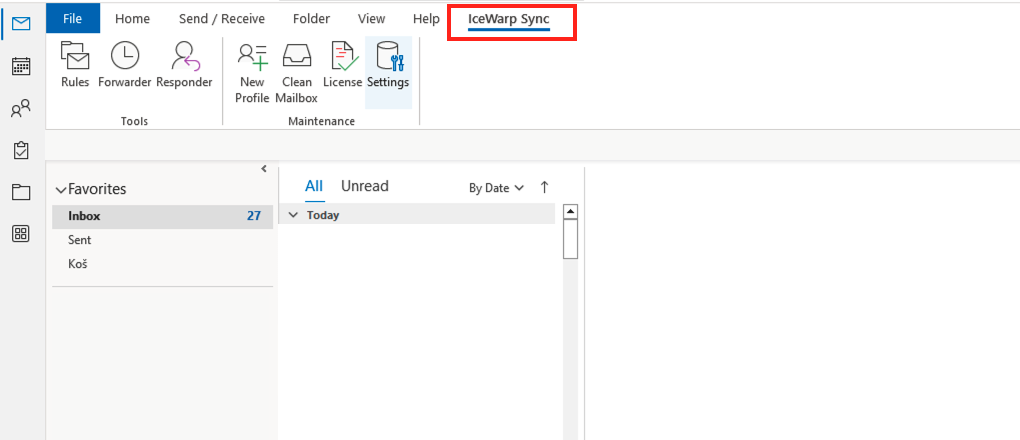This screenshot has height=440, width=1020.
Task: Open the By Date sort dropdown
Action: [496, 188]
